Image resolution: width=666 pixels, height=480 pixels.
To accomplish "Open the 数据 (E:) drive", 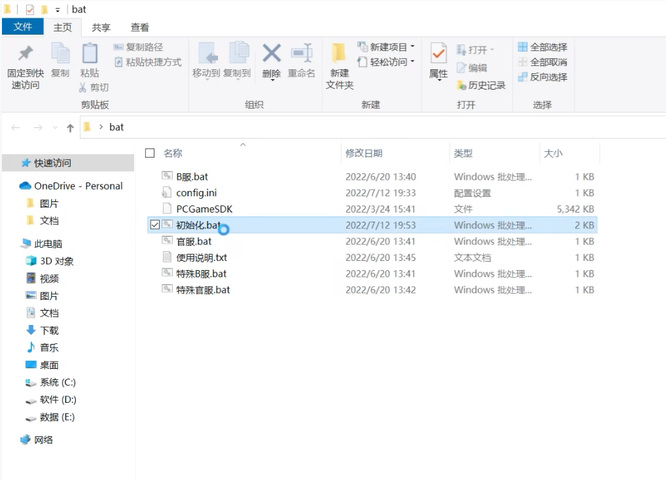I will point(50,417).
